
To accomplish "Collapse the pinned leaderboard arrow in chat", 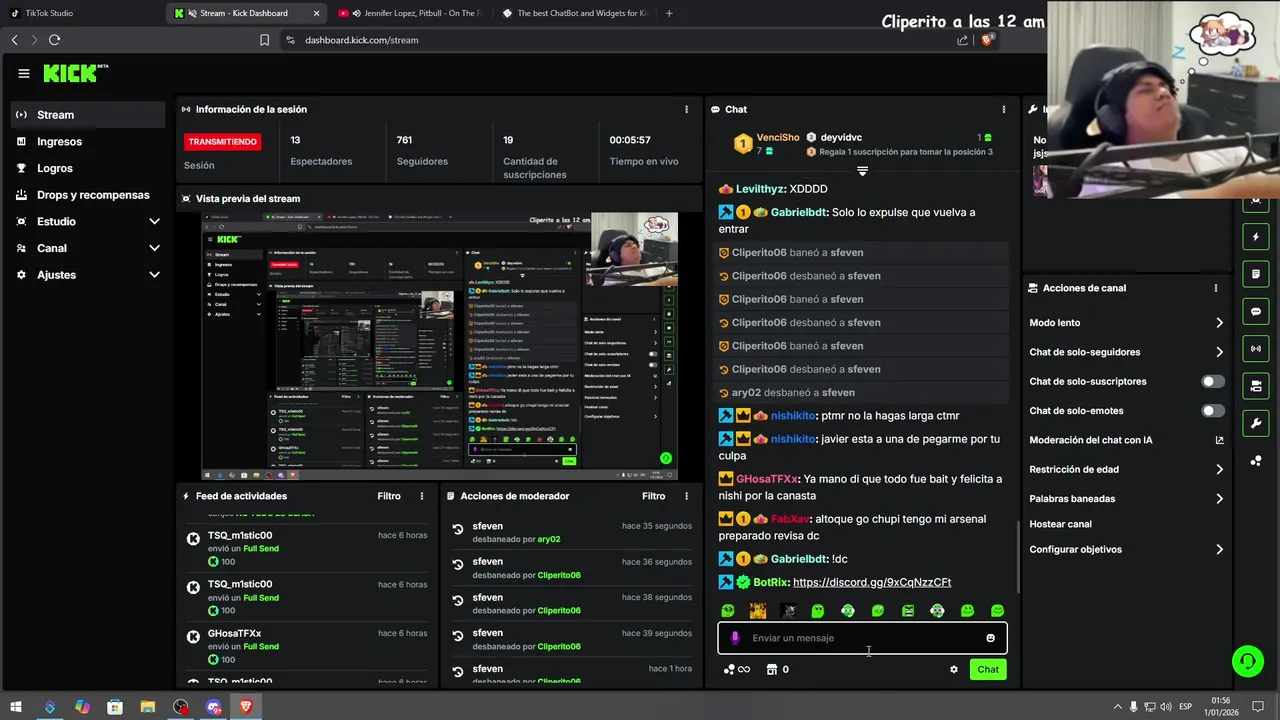I will click(x=862, y=171).
